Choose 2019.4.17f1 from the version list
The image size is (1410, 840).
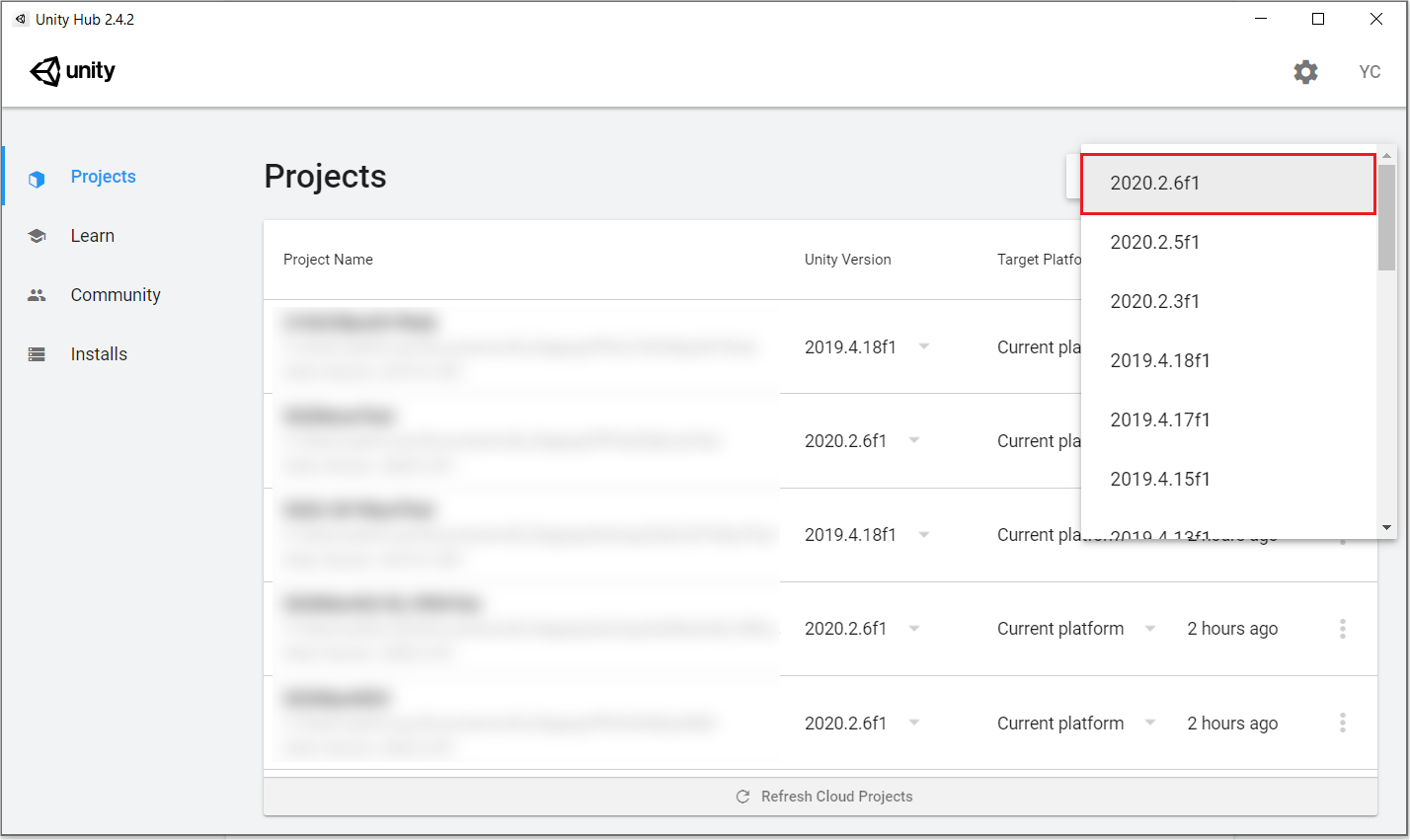pos(1228,420)
